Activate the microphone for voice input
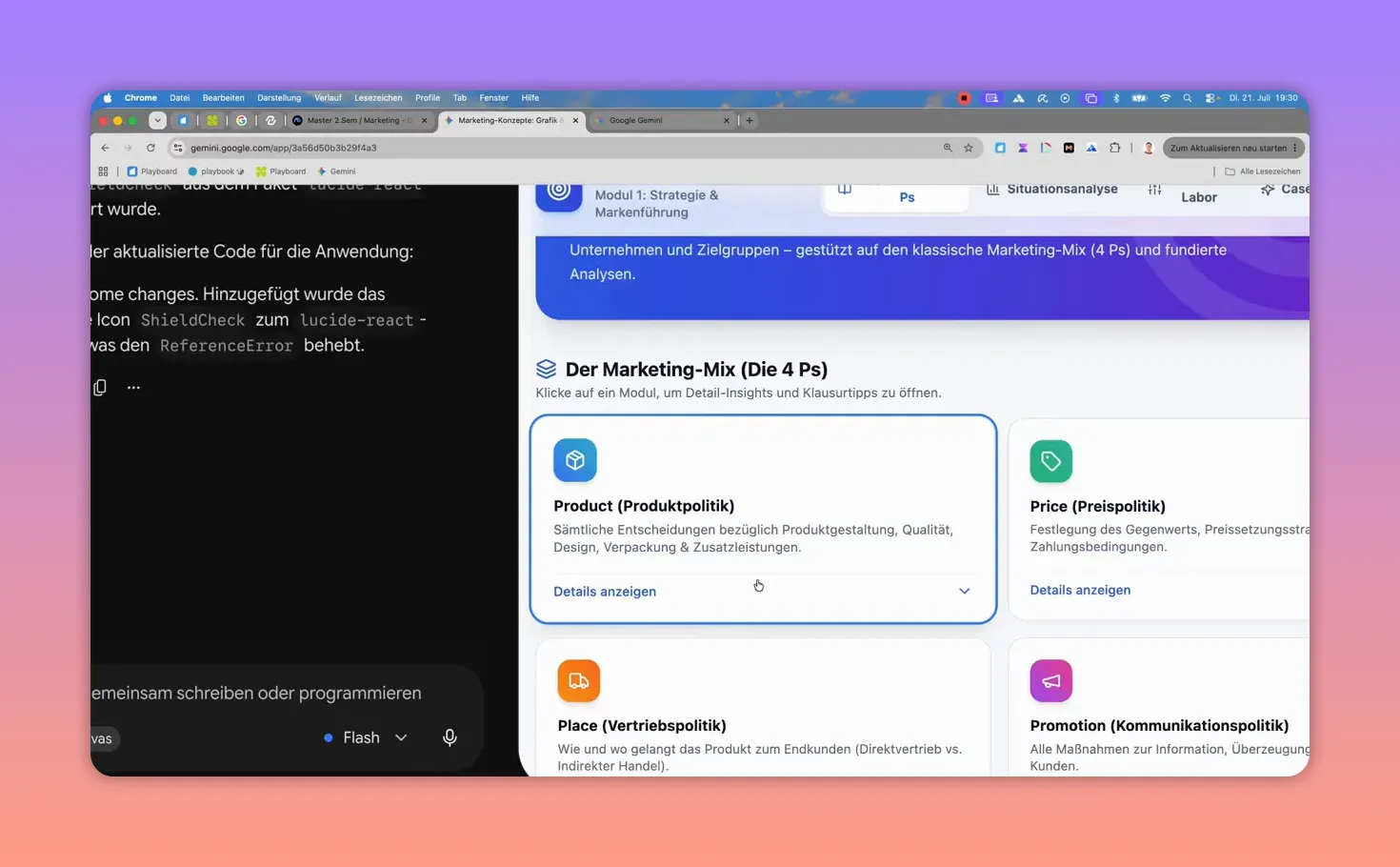 coord(450,737)
